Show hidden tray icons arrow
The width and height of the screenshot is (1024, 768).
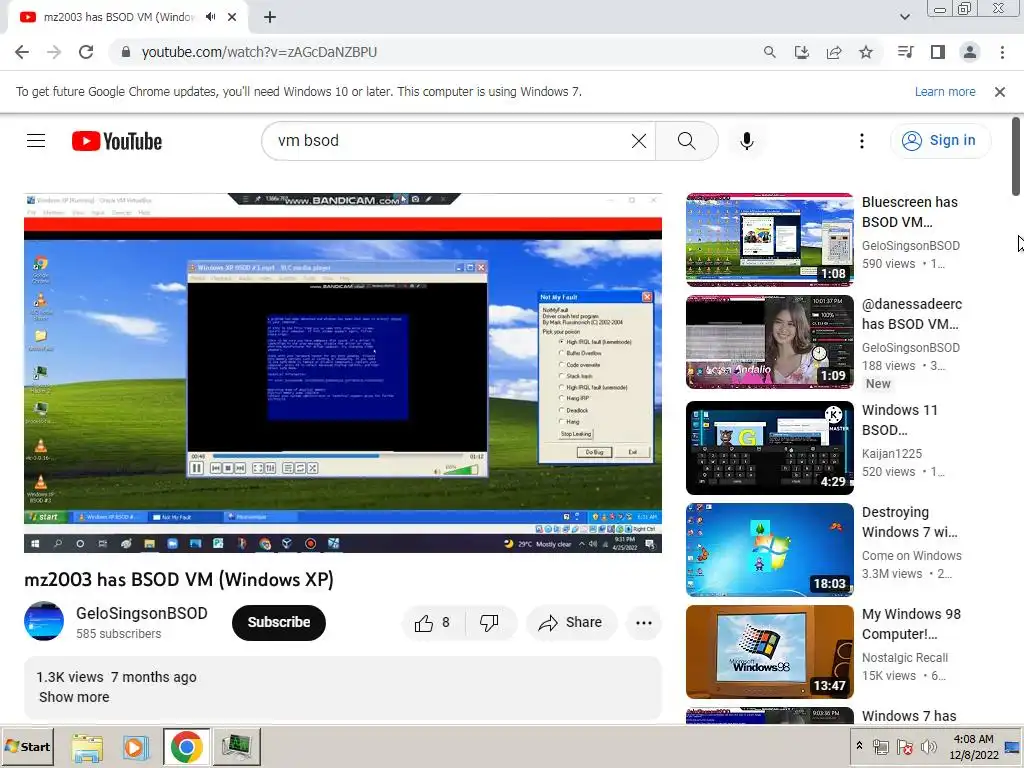(859, 746)
